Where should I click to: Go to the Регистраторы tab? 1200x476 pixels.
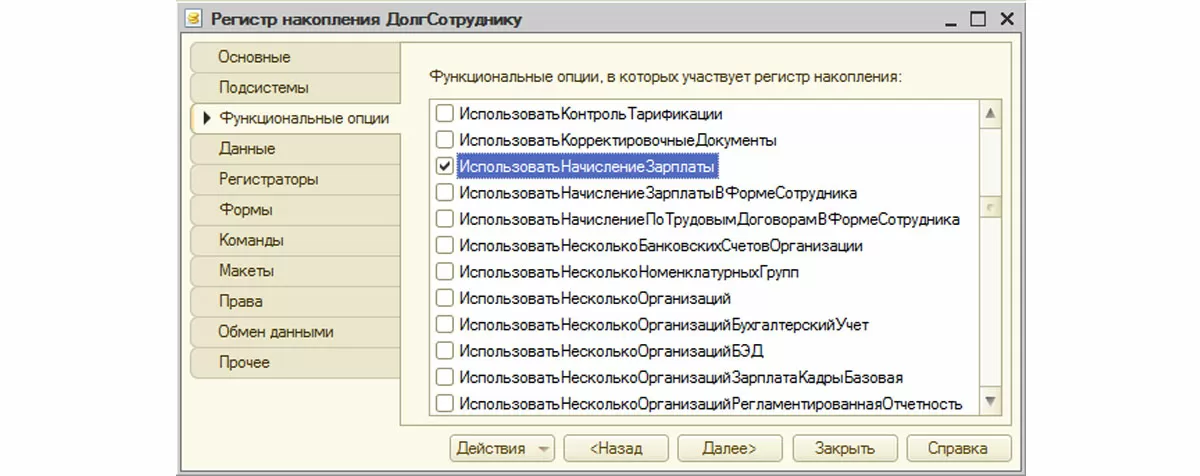(x=294, y=179)
